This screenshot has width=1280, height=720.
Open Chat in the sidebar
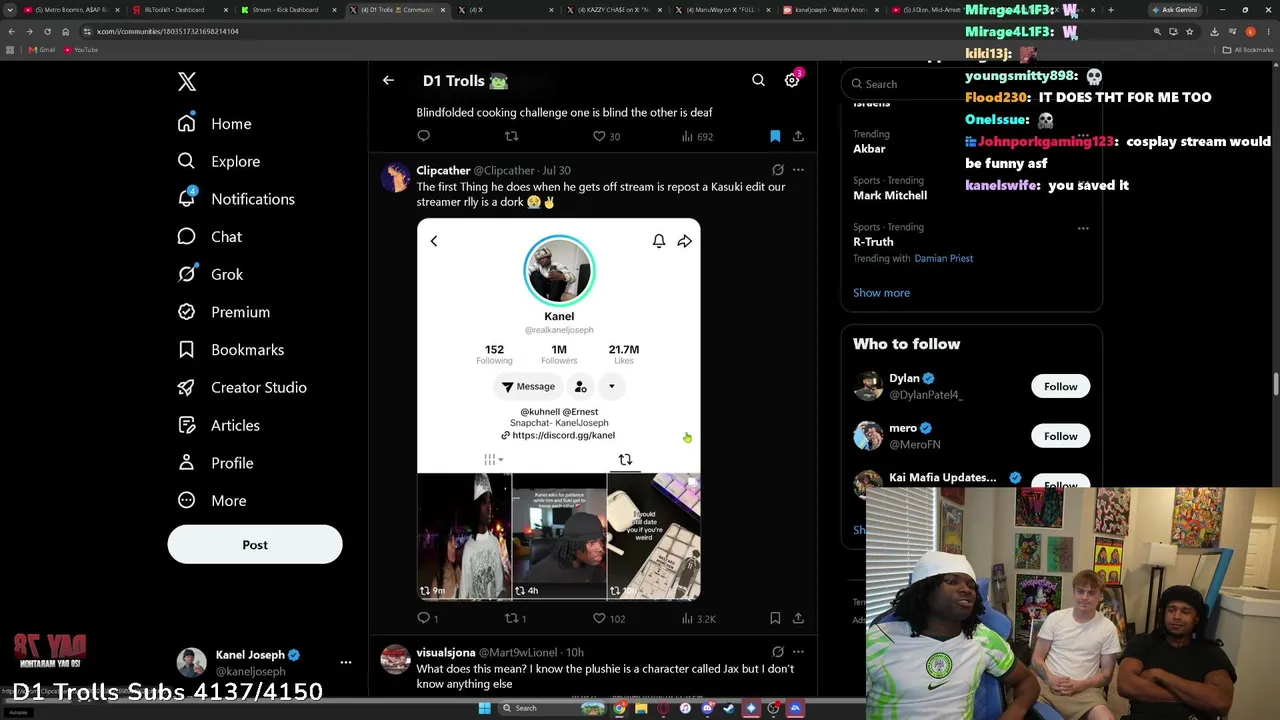(209, 237)
